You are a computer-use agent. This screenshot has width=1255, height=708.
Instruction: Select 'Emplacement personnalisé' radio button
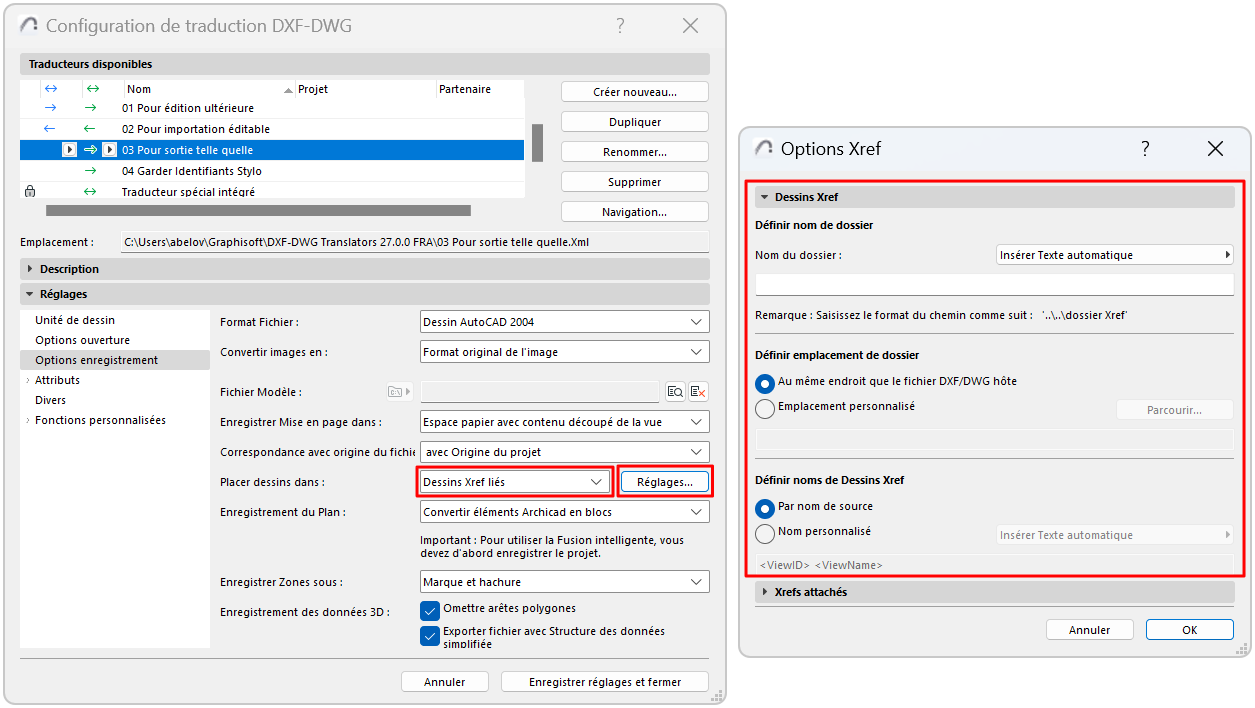765,408
